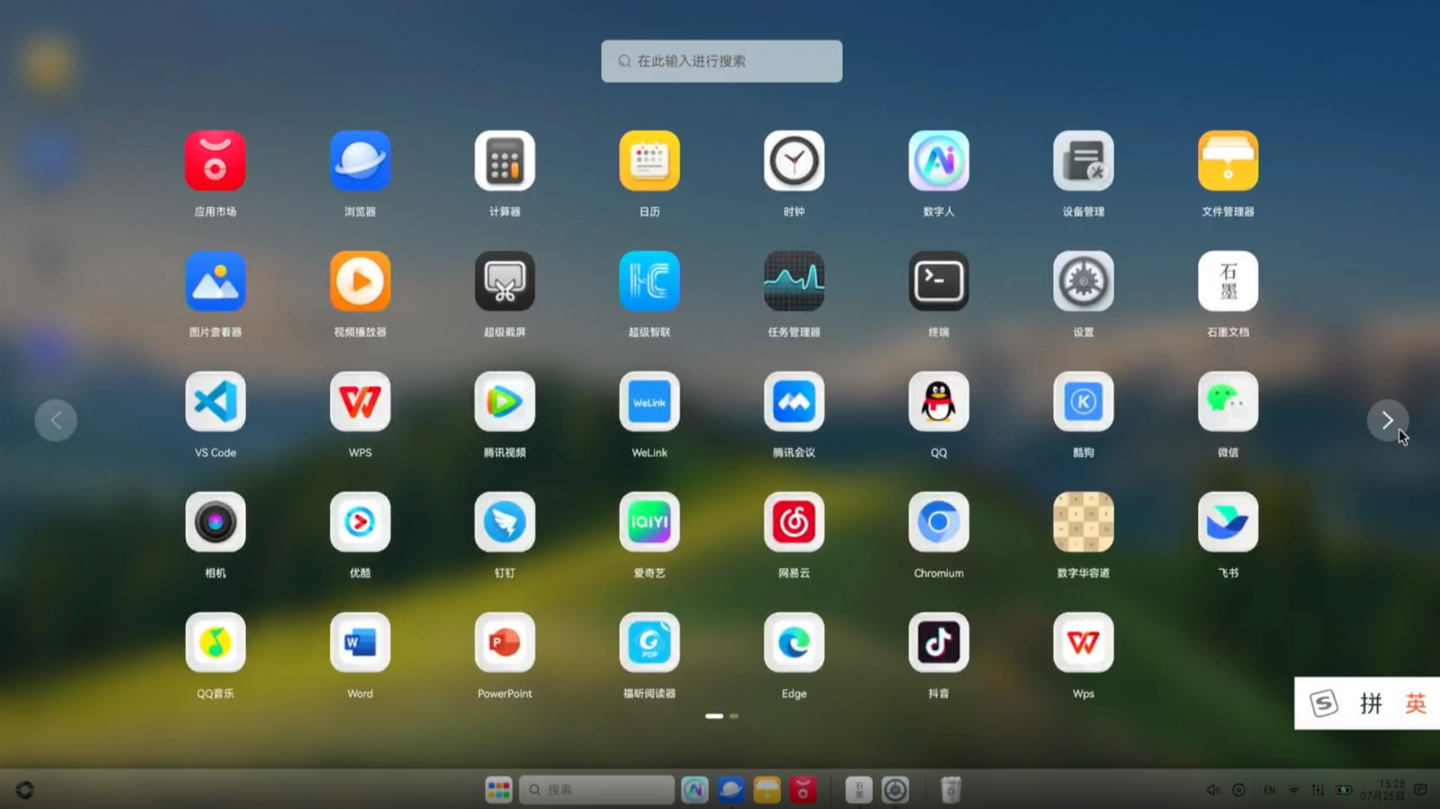Go to next app page arrow
The height and width of the screenshot is (809, 1440).
point(1387,421)
